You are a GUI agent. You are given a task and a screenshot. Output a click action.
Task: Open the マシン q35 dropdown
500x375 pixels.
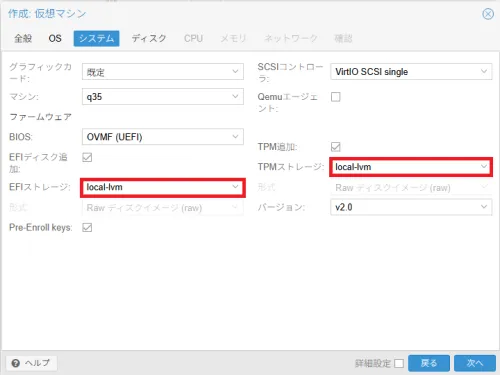point(163,97)
